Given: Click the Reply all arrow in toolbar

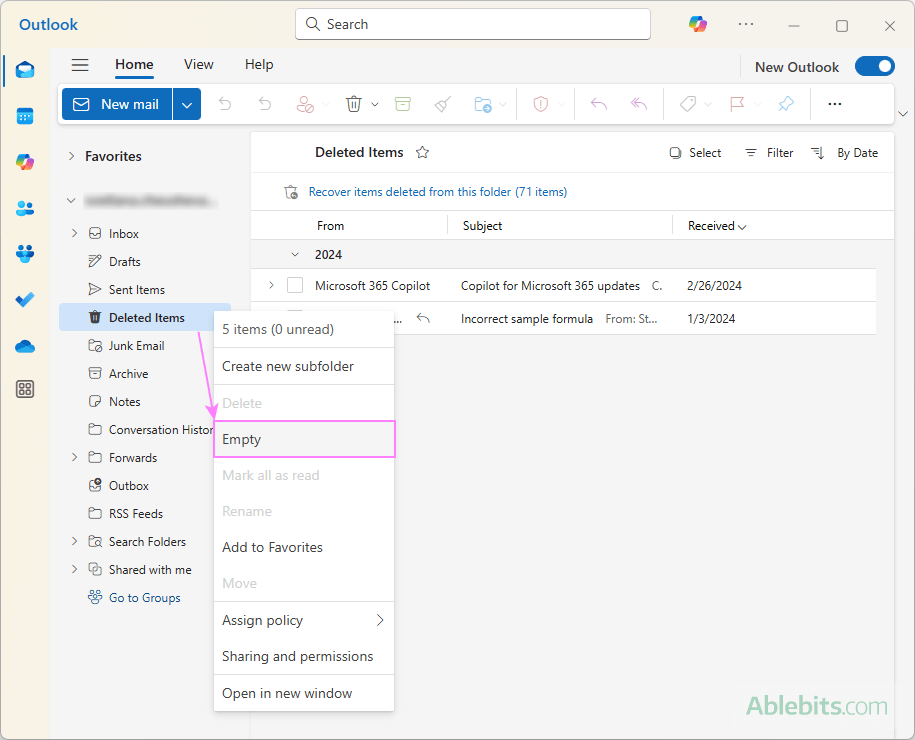Looking at the screenshot, I should 639,104.
